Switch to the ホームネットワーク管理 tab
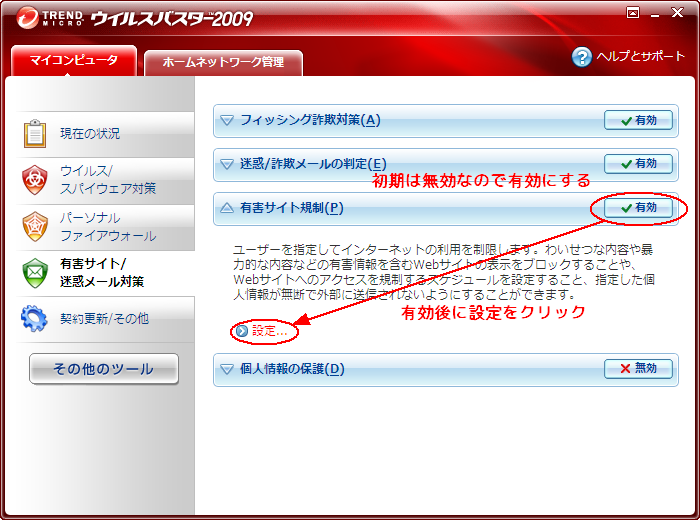This screenshot has height=520, width=700. 223,62
